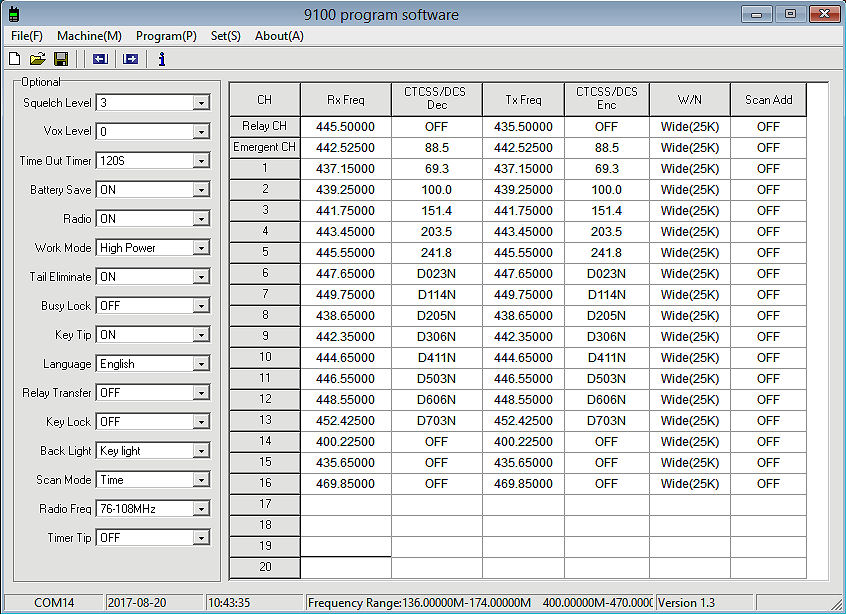This screenshot has height=614, width=846.
Task: Click the Save floppy disk icon
Action: tap(61, 59)
